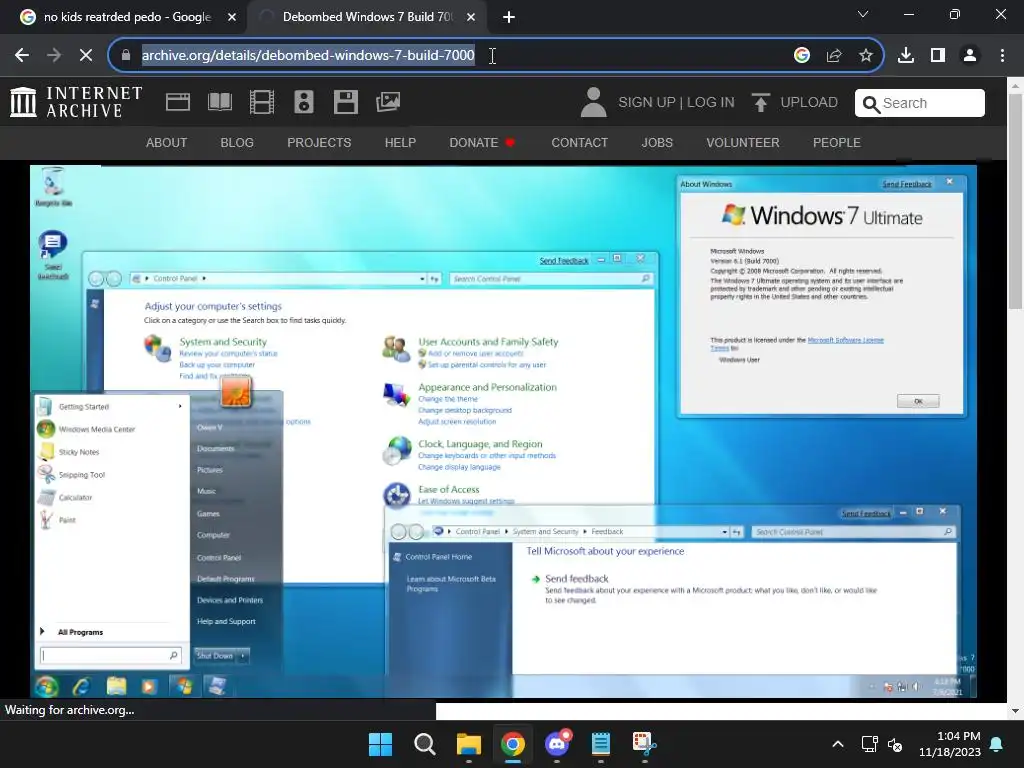The image size is (1024, 768).
Task: Focus the Internet Archive search box
Action: pyautogui.click(x=920, y=103)
